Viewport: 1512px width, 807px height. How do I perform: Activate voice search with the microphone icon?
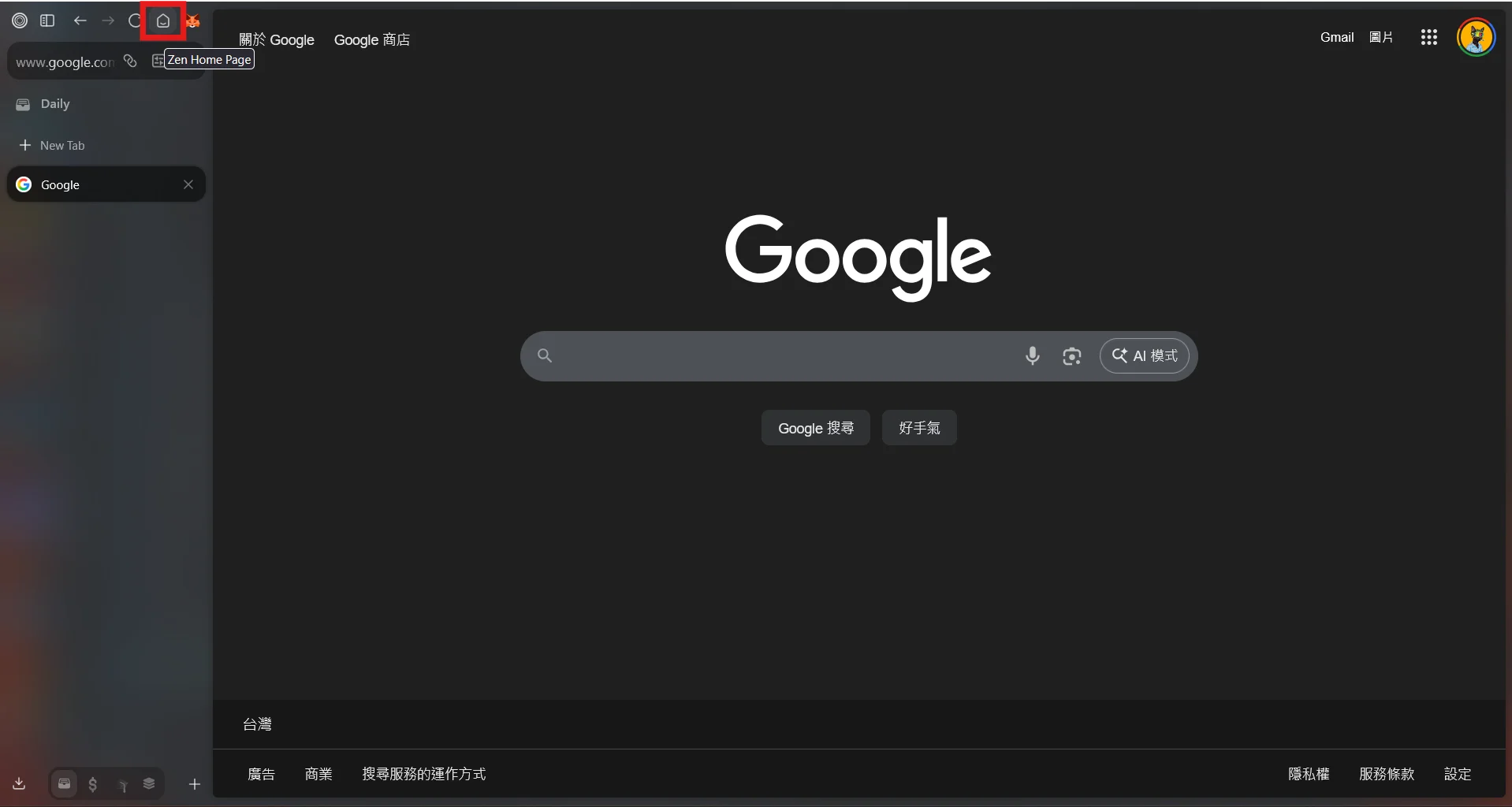(x=1033, y=356)
